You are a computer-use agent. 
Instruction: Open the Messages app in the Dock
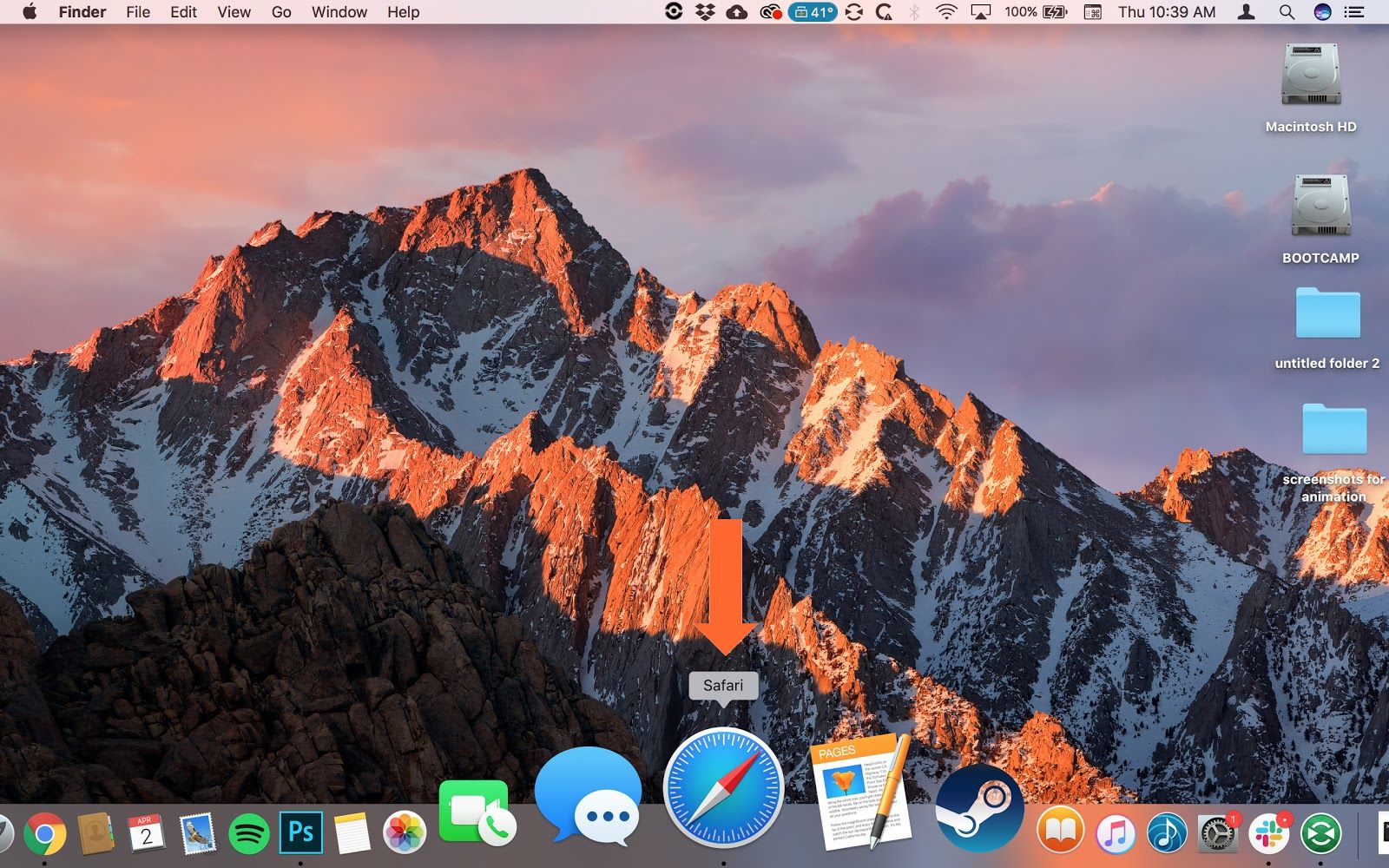pos(588,796)
